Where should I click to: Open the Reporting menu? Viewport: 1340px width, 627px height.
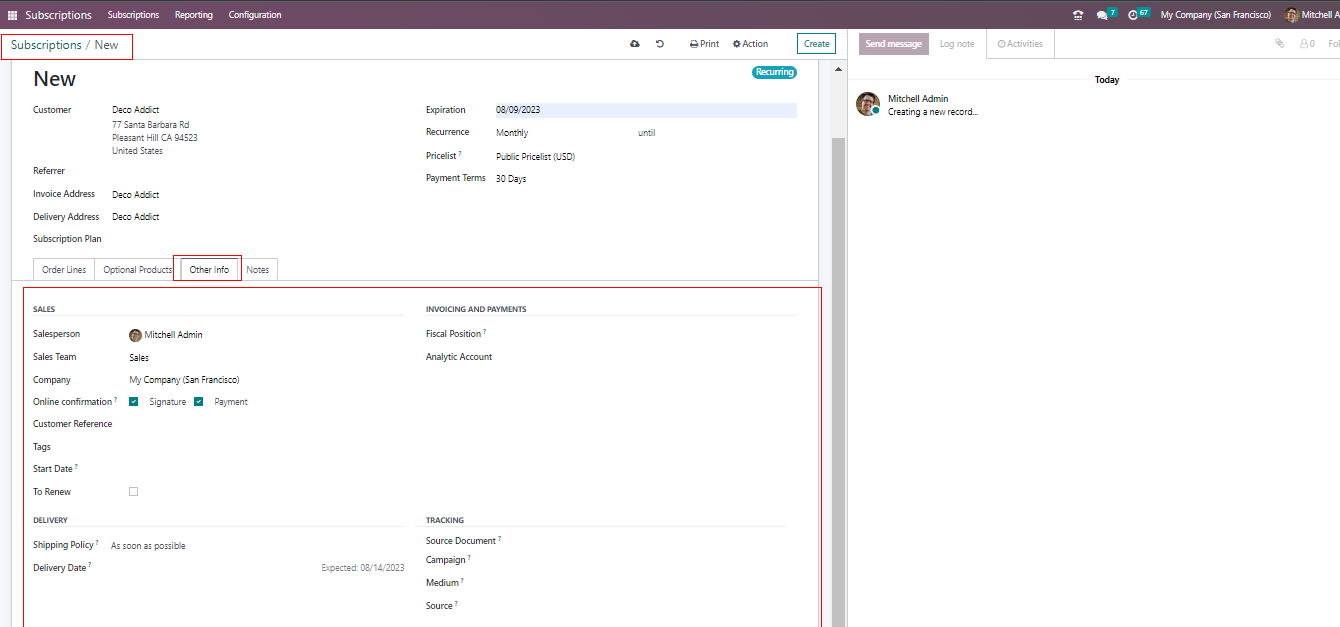[193, 15]
